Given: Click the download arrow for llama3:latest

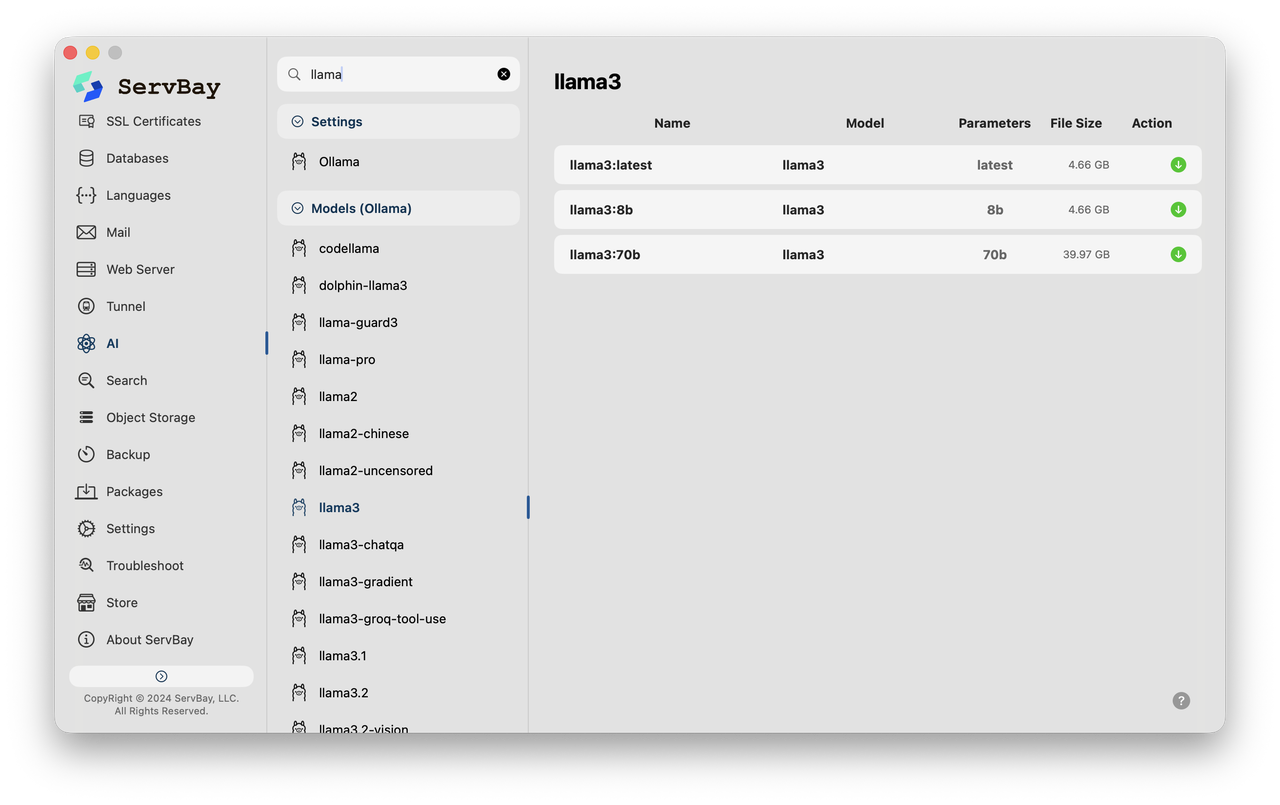Looking at the screenshot, I should pyautogui.click(x=1178, y=165).
